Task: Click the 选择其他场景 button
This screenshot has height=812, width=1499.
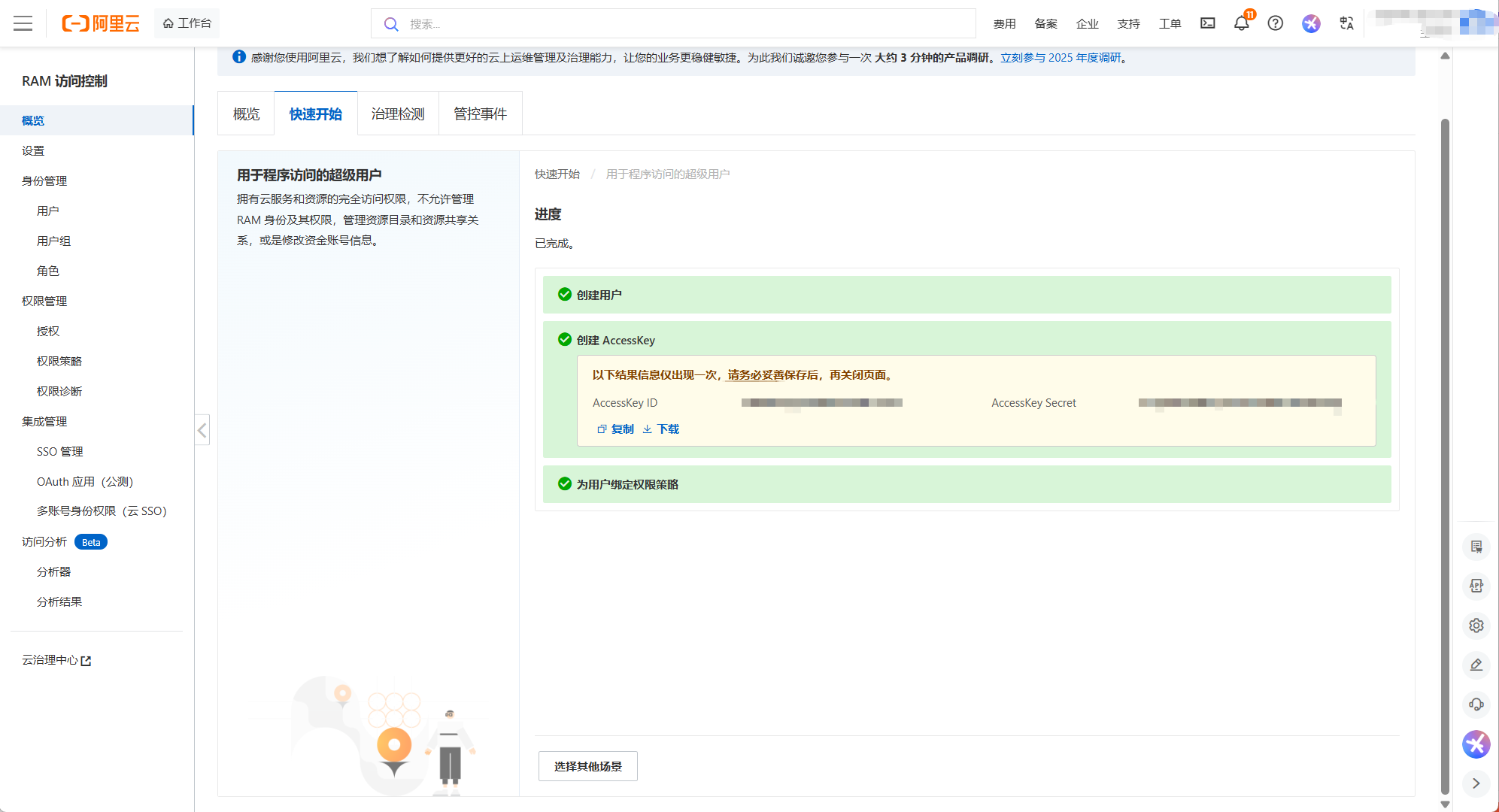Action: (x=587, y=766)
